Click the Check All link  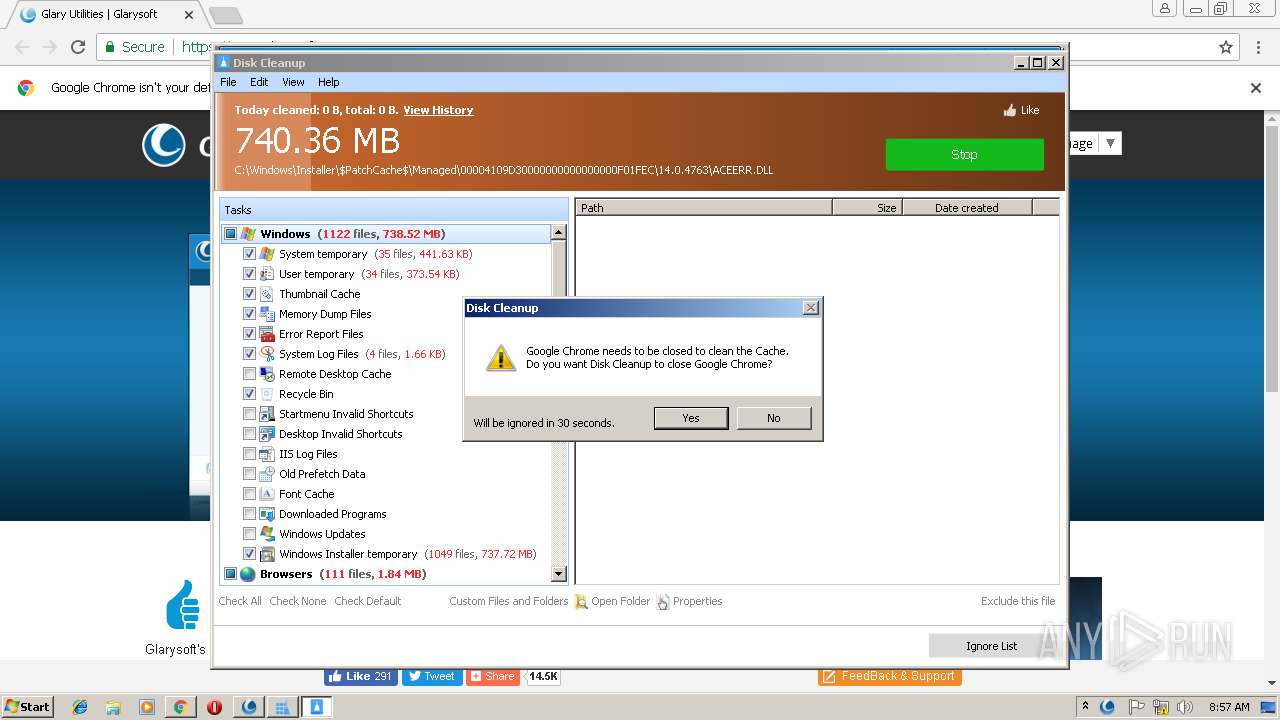[x=240, y=601]
